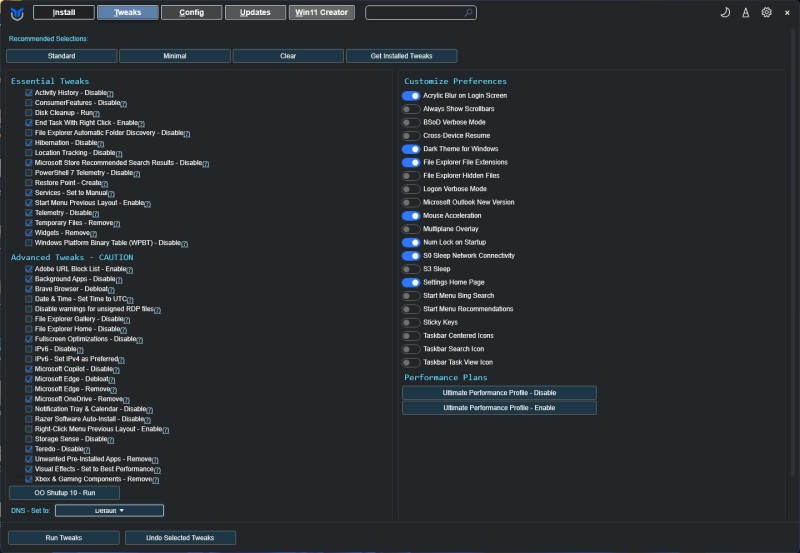
Task: Switch to the Tweaks tab
Action: tap(128, 12)
